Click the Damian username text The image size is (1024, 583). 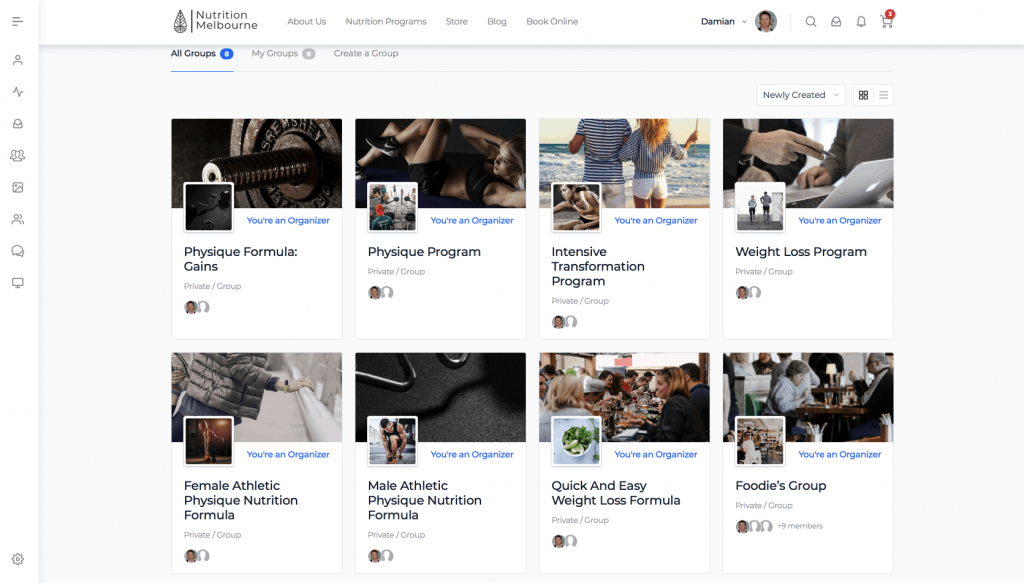[x=718, y=22]
